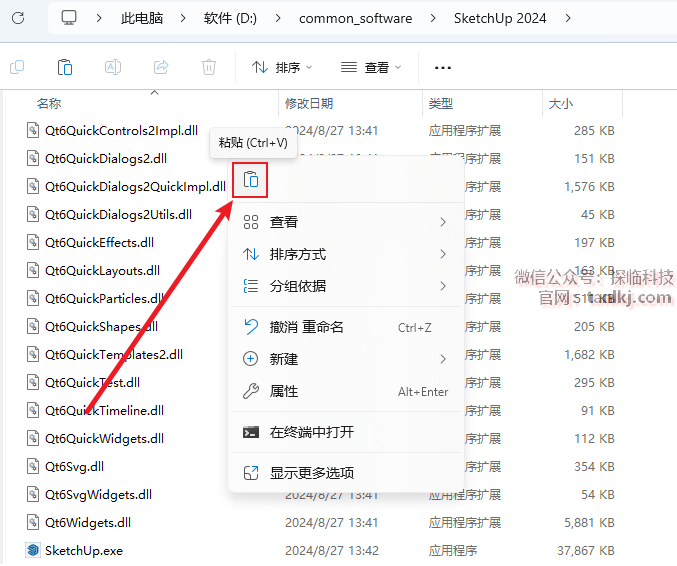The width and height of the screenshot is (677, 566).
Task: Select the file Qt6QuickDialogs2QuickImpl.dll
Action: pos(135,187)
